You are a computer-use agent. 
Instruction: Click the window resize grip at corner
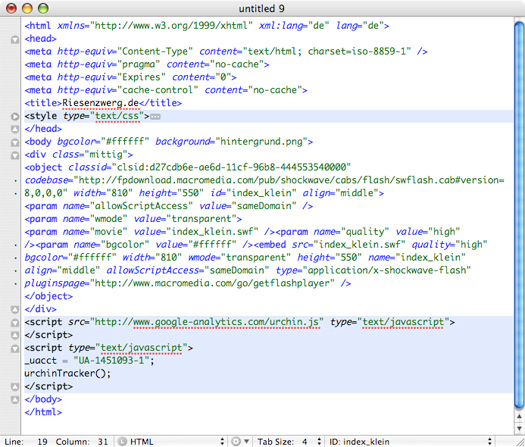[520, 442]
